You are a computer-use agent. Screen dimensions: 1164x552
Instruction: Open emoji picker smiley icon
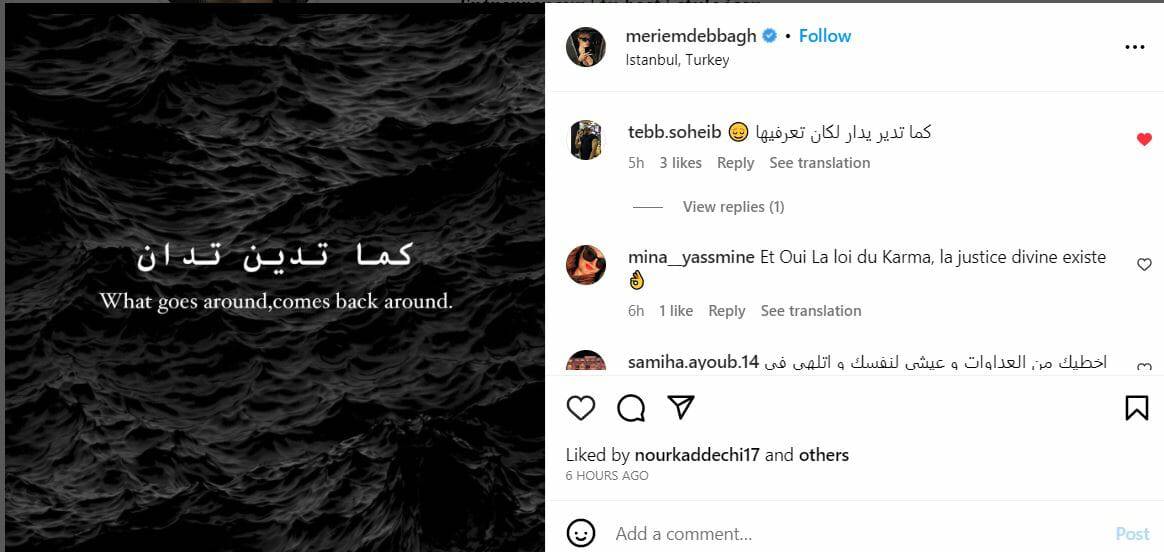[581, 532]
